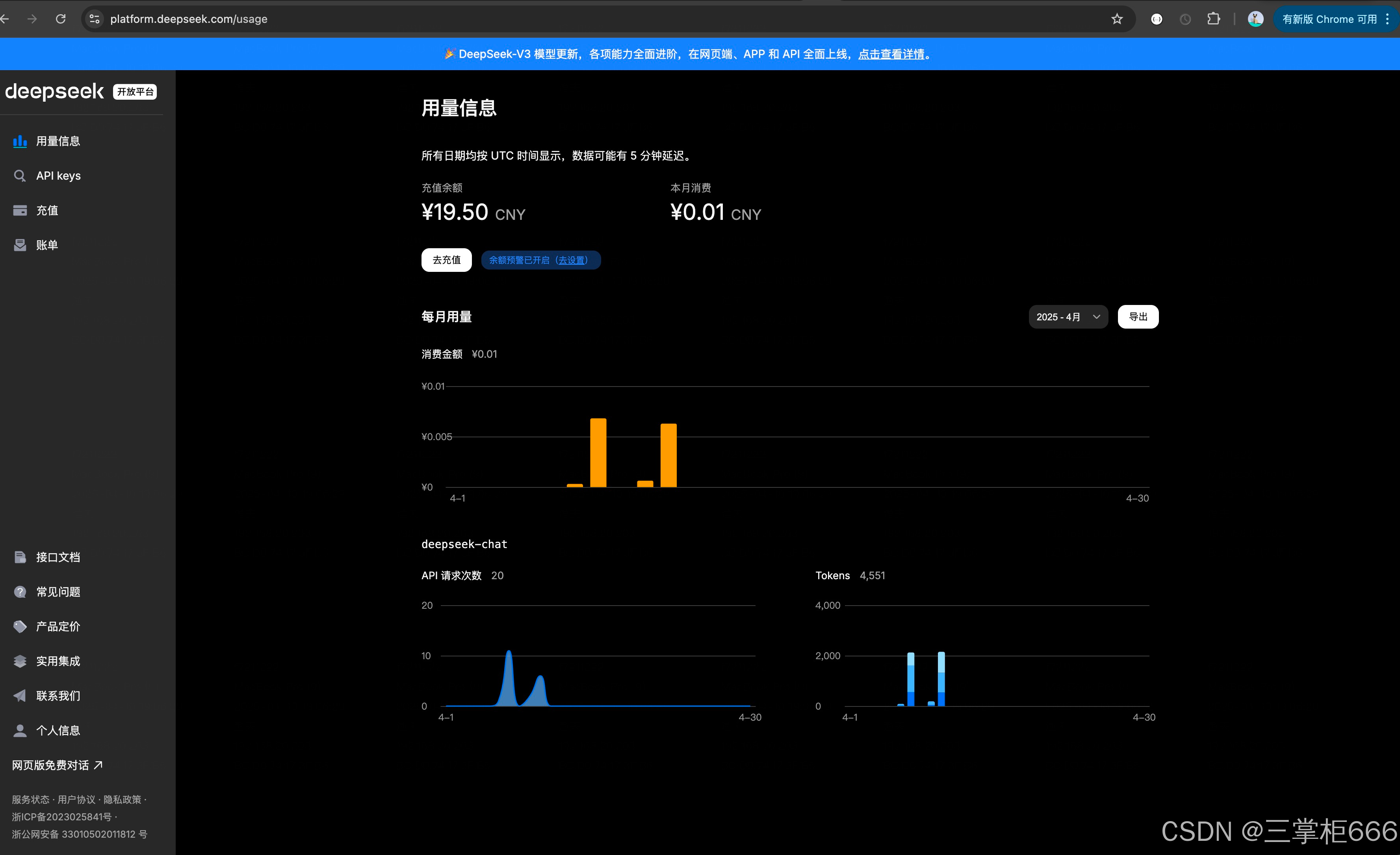This screenshot has width=1400, height=855.
Task: Open Chrome three-dot update menu
Action: tap(1387, 19)
